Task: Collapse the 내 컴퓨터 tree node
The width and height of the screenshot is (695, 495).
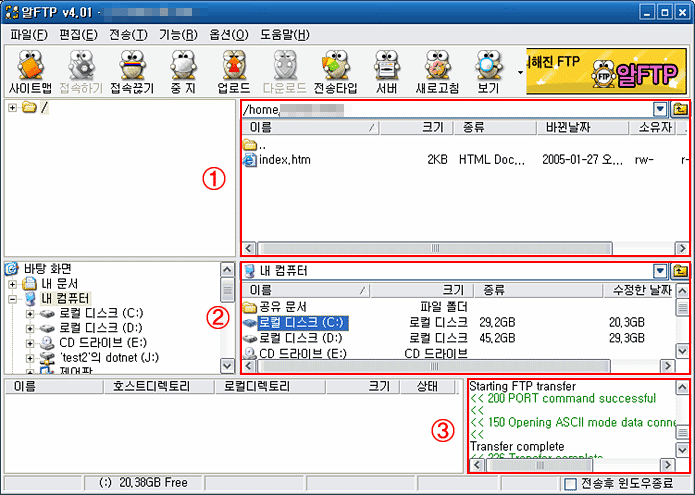Action: point(12,299)
